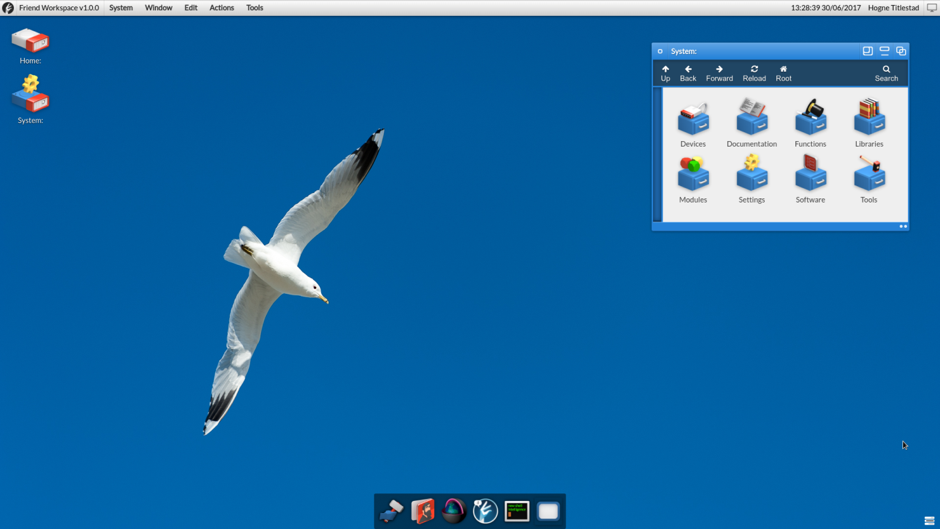Expand the Actions menu
This screenshot has width=940, height=529.
click(221, 8)
